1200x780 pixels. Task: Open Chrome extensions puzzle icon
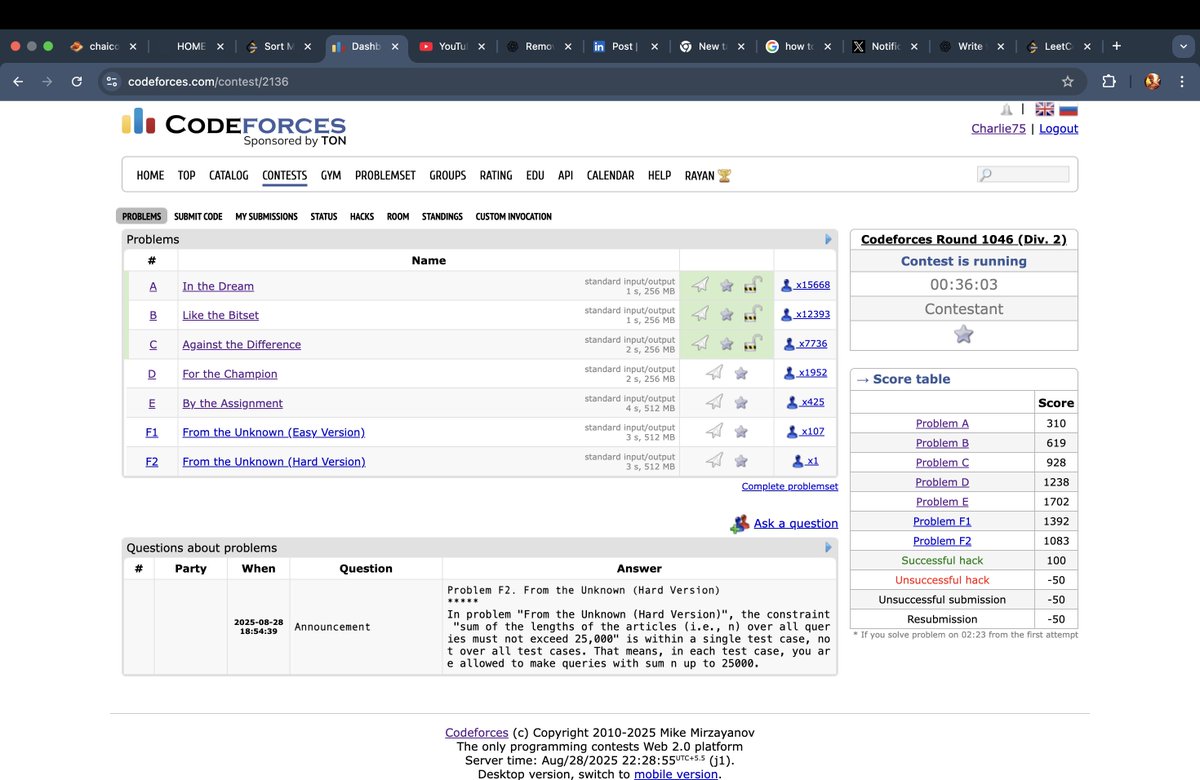click(x=1108, y=81)
